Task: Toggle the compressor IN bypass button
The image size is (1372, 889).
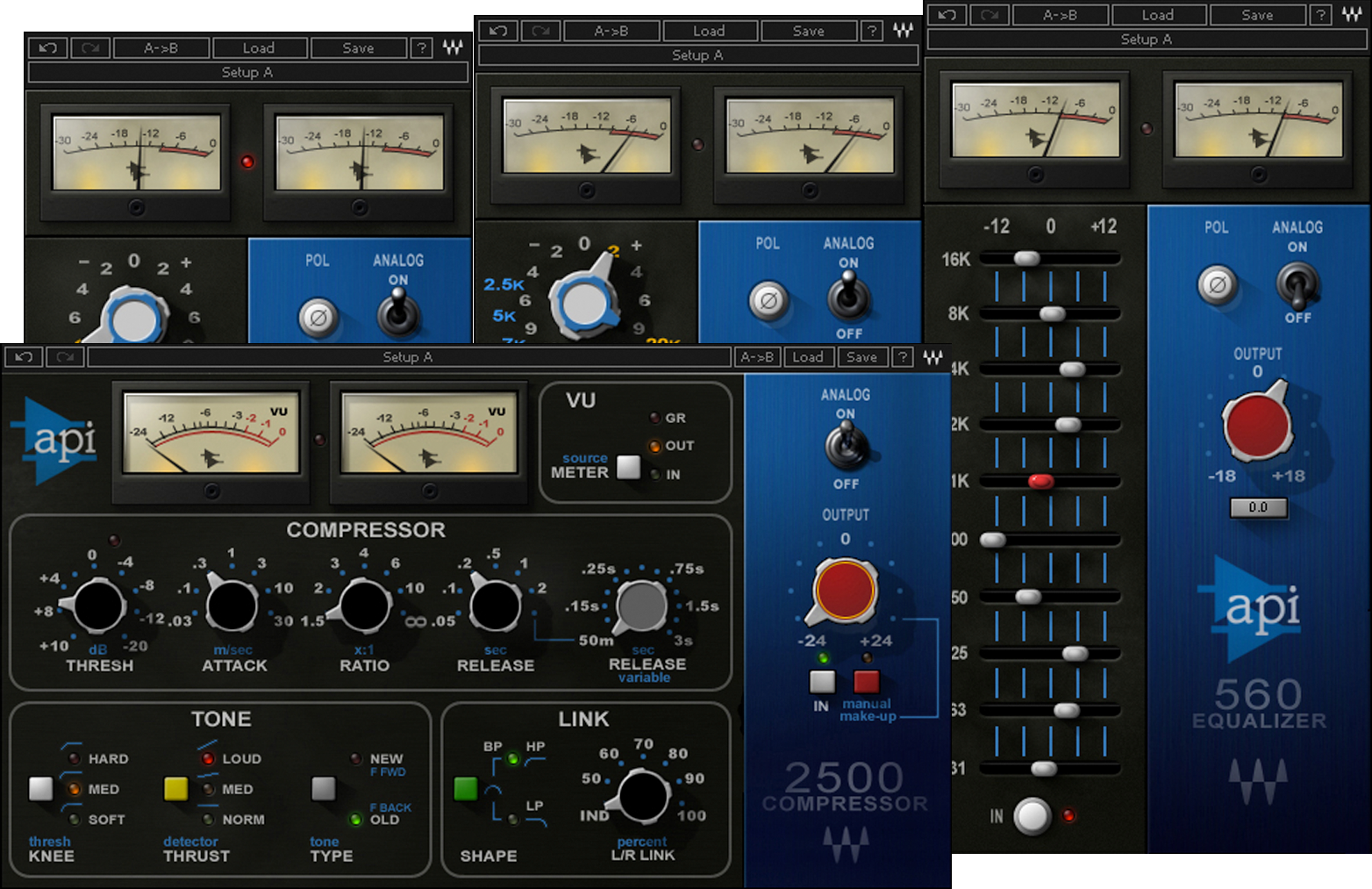Action: (x=822, y=682)
